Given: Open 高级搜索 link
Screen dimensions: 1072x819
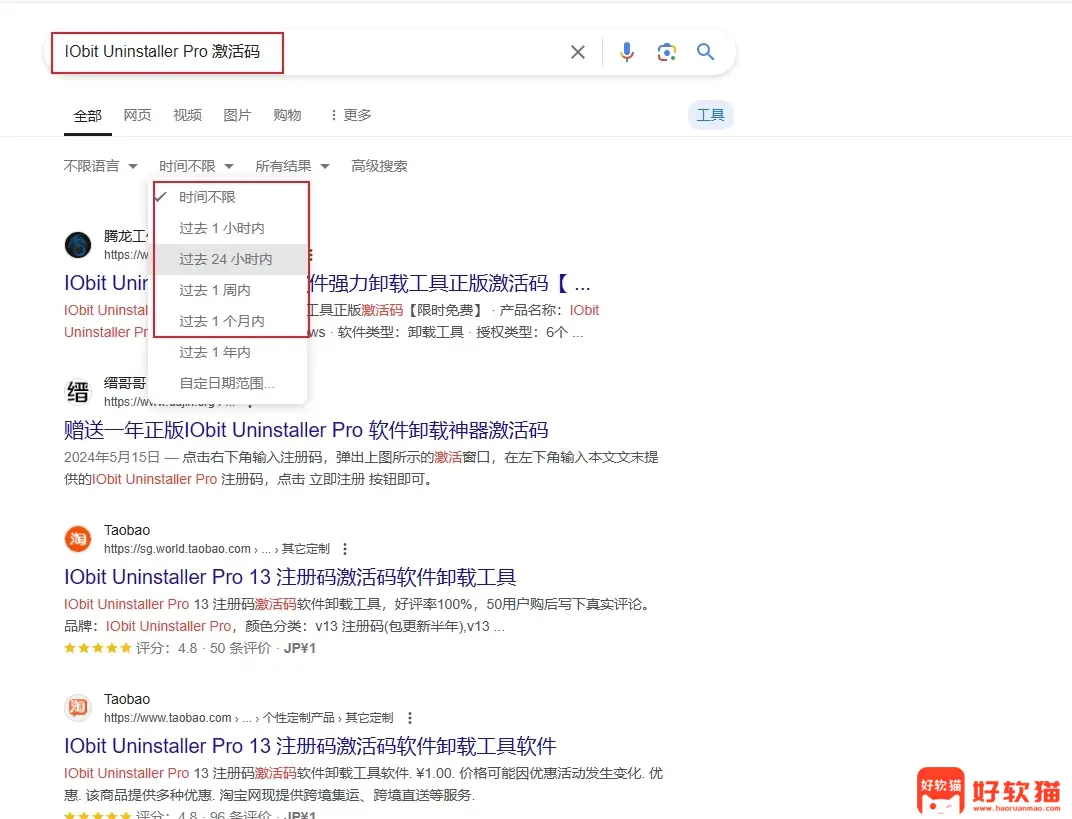Looking at the screenshot, I should 379,166.
